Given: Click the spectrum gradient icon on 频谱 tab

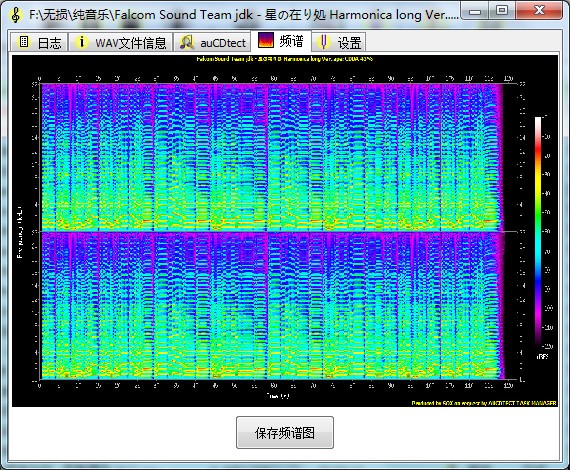Looking at the screenshot, I should coord(265,40).
